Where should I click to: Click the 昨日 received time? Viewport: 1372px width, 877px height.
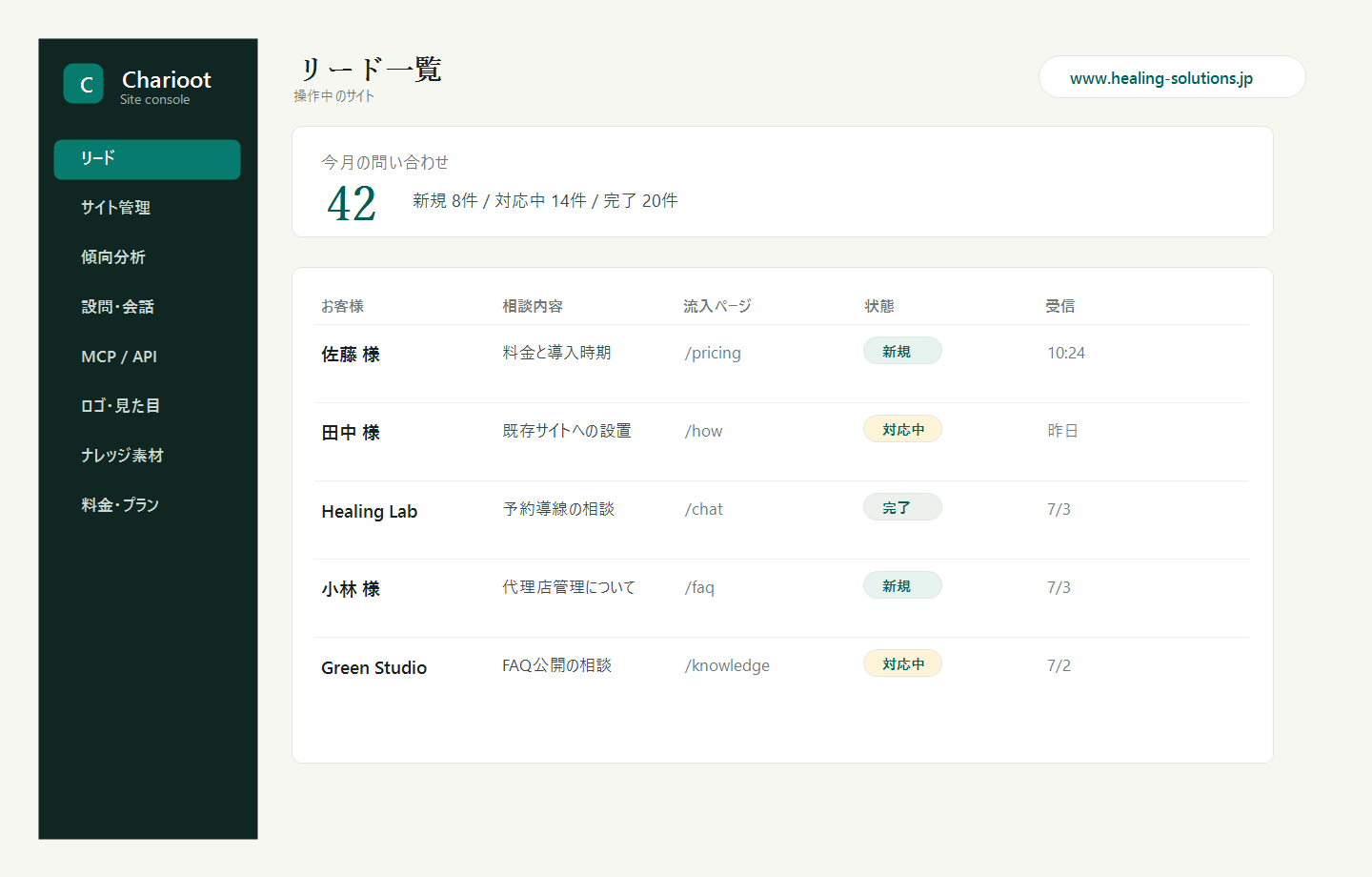click(1062, 431)
